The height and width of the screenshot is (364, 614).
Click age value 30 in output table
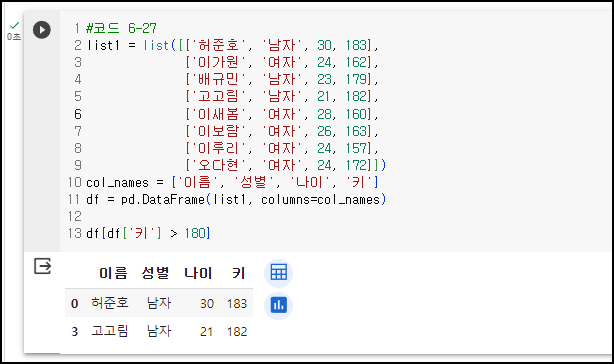(207, 303)
